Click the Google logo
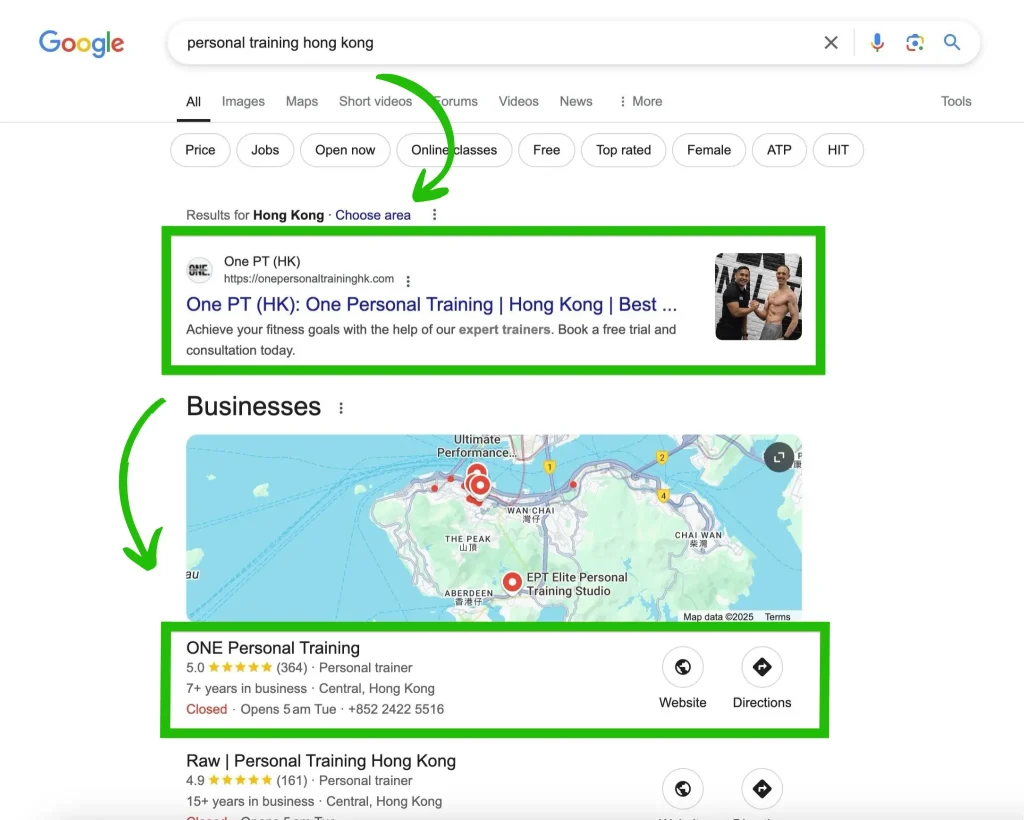The width and height of the screenshot is (1024, 820). pos(81,43)
